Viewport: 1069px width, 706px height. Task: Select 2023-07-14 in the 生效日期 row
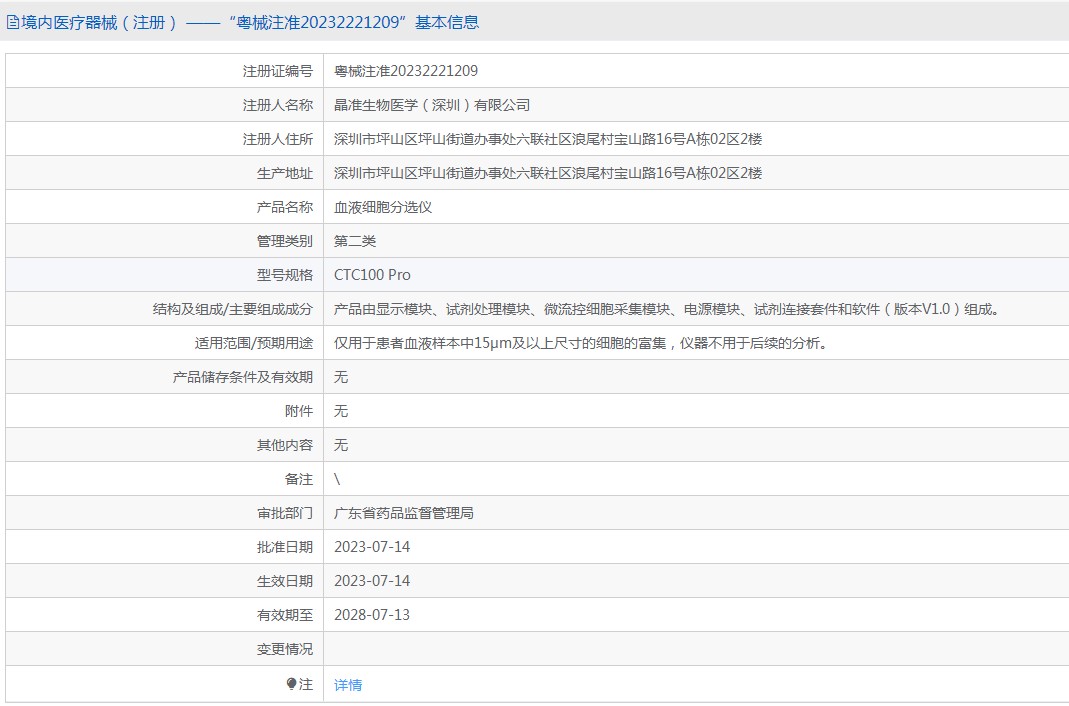[x=372, y=581]
